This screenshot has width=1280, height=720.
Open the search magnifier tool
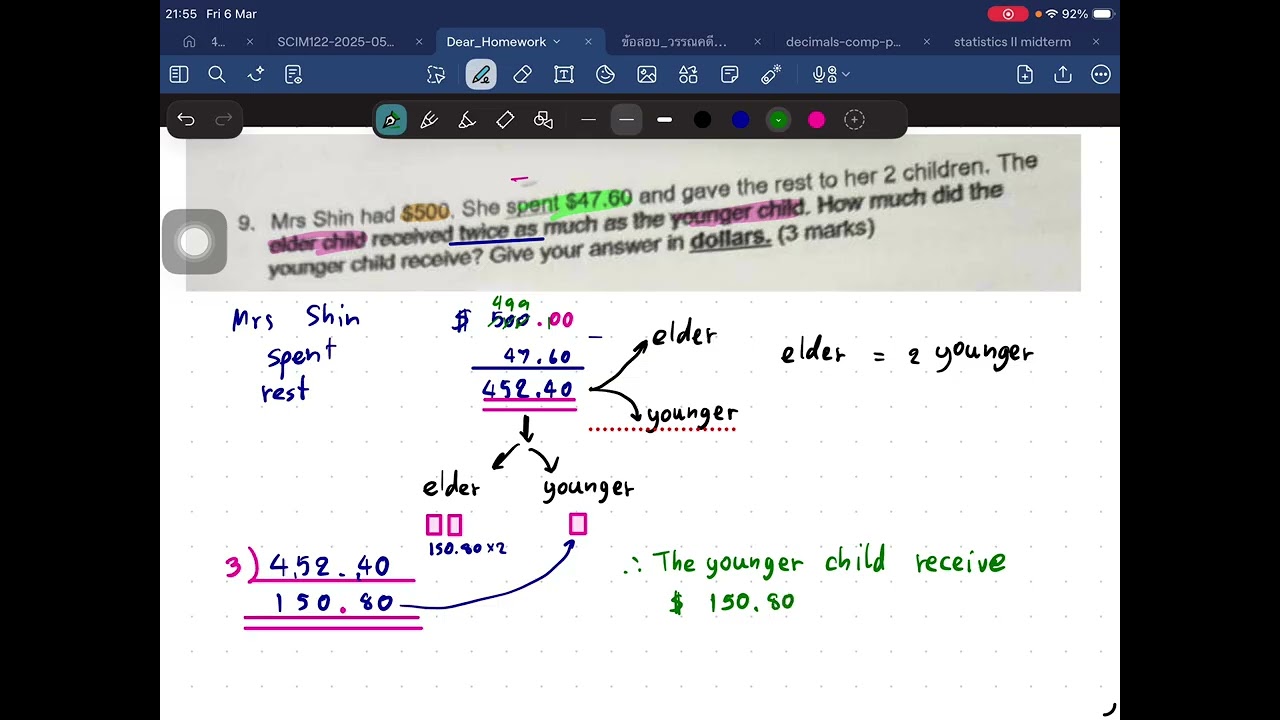click(x=217, y=74)
